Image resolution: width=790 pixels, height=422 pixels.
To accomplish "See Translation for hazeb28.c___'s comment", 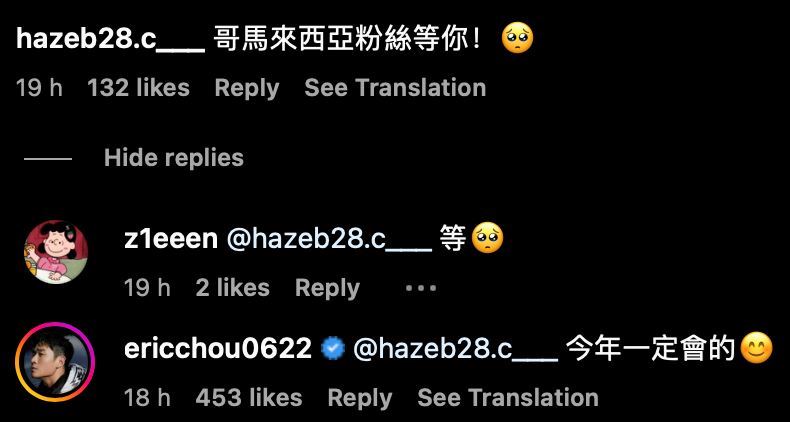I will click(396, 88).
